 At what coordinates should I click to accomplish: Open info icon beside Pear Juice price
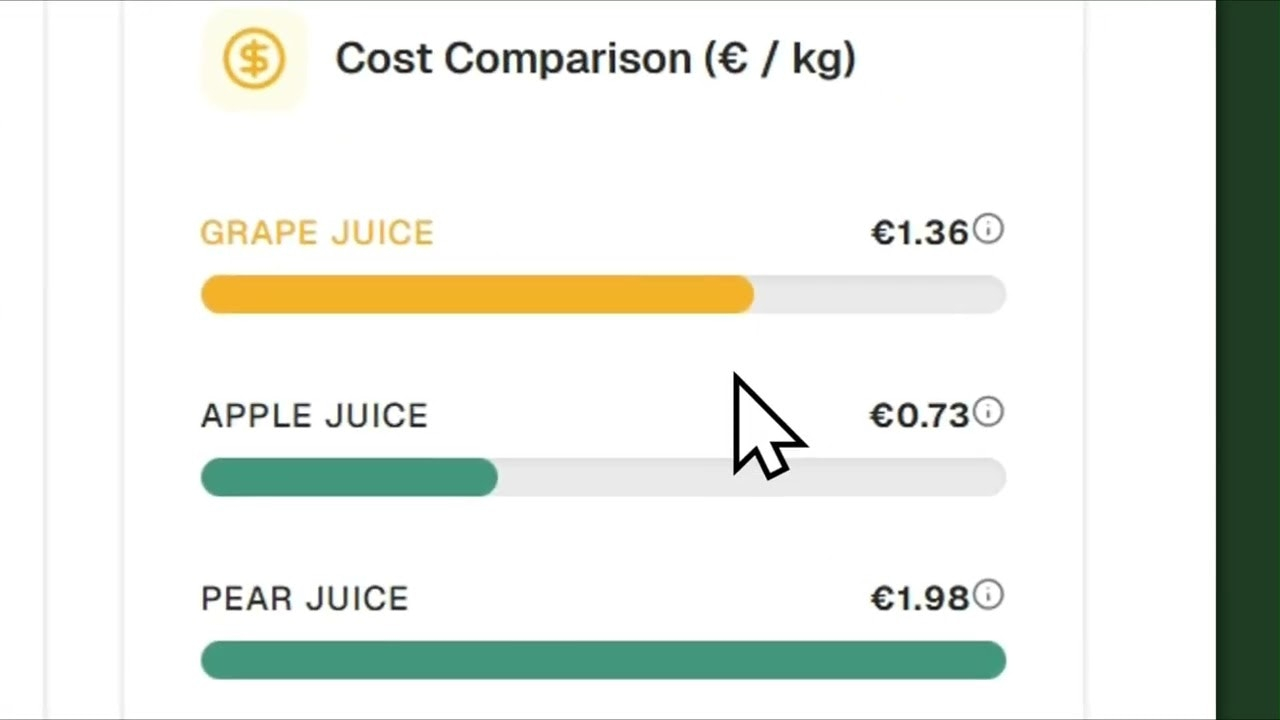click(x=988, y=595)
